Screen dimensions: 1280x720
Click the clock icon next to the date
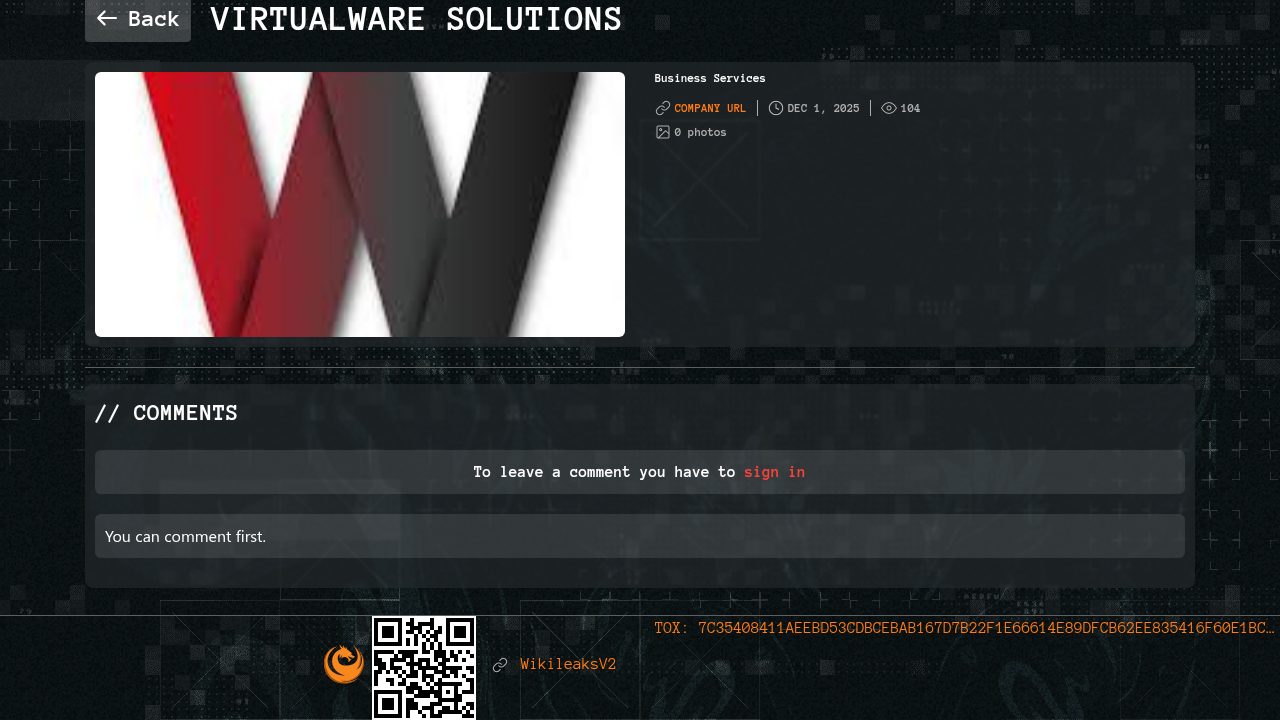click(776, 108)
